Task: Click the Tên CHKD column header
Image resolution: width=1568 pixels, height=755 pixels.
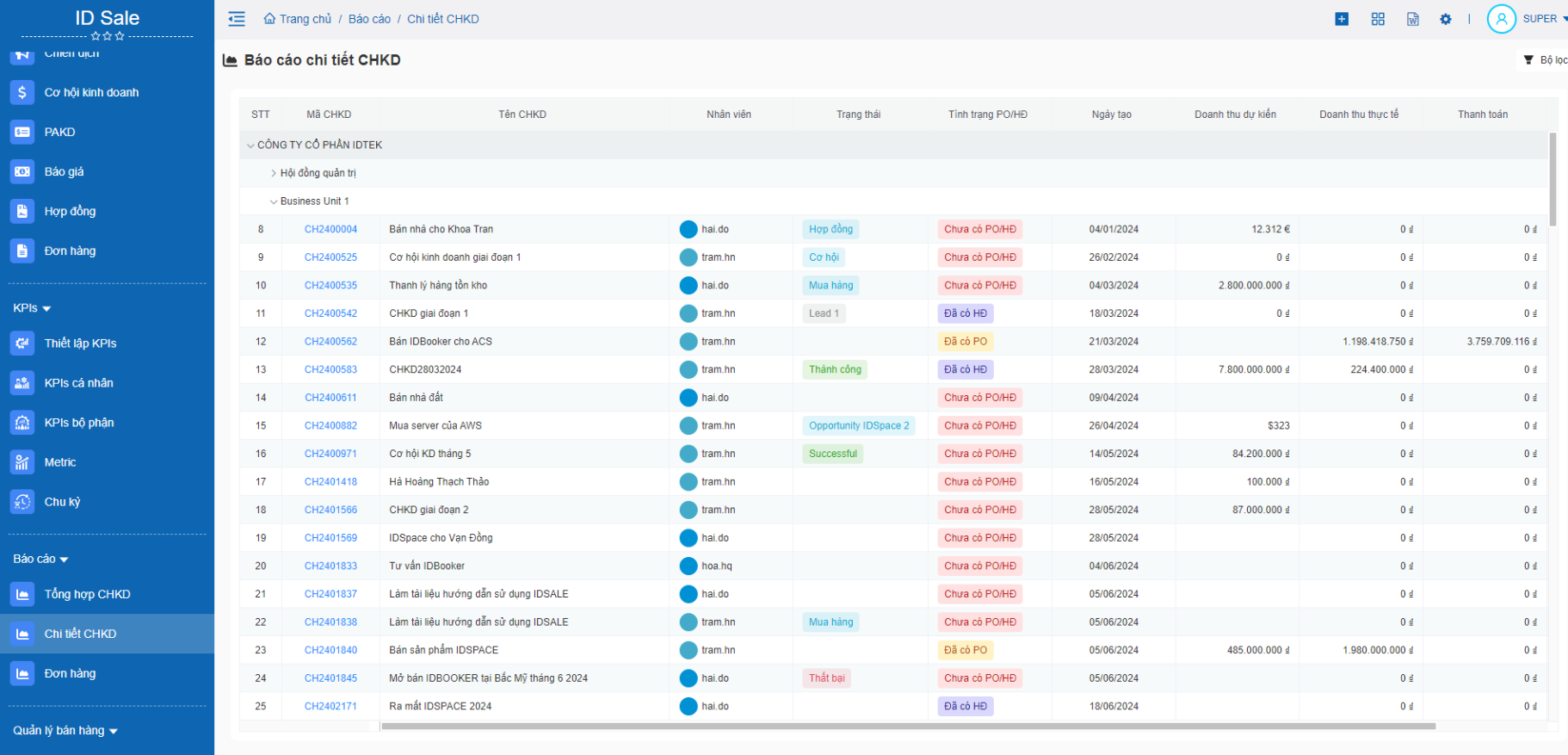Action: click(x=522, y=114)
